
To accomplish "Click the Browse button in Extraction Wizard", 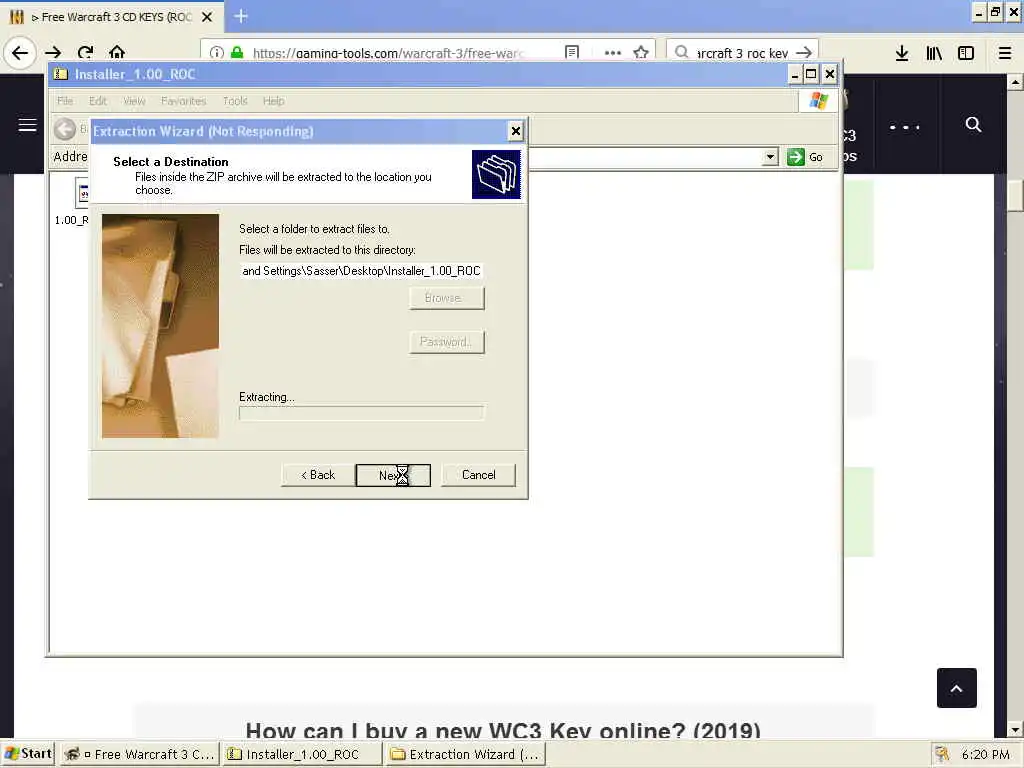I will (447, 298).
